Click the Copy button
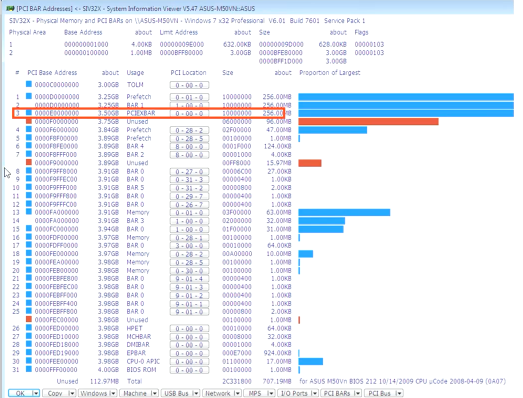523x398 pixels. coord(55,393)
